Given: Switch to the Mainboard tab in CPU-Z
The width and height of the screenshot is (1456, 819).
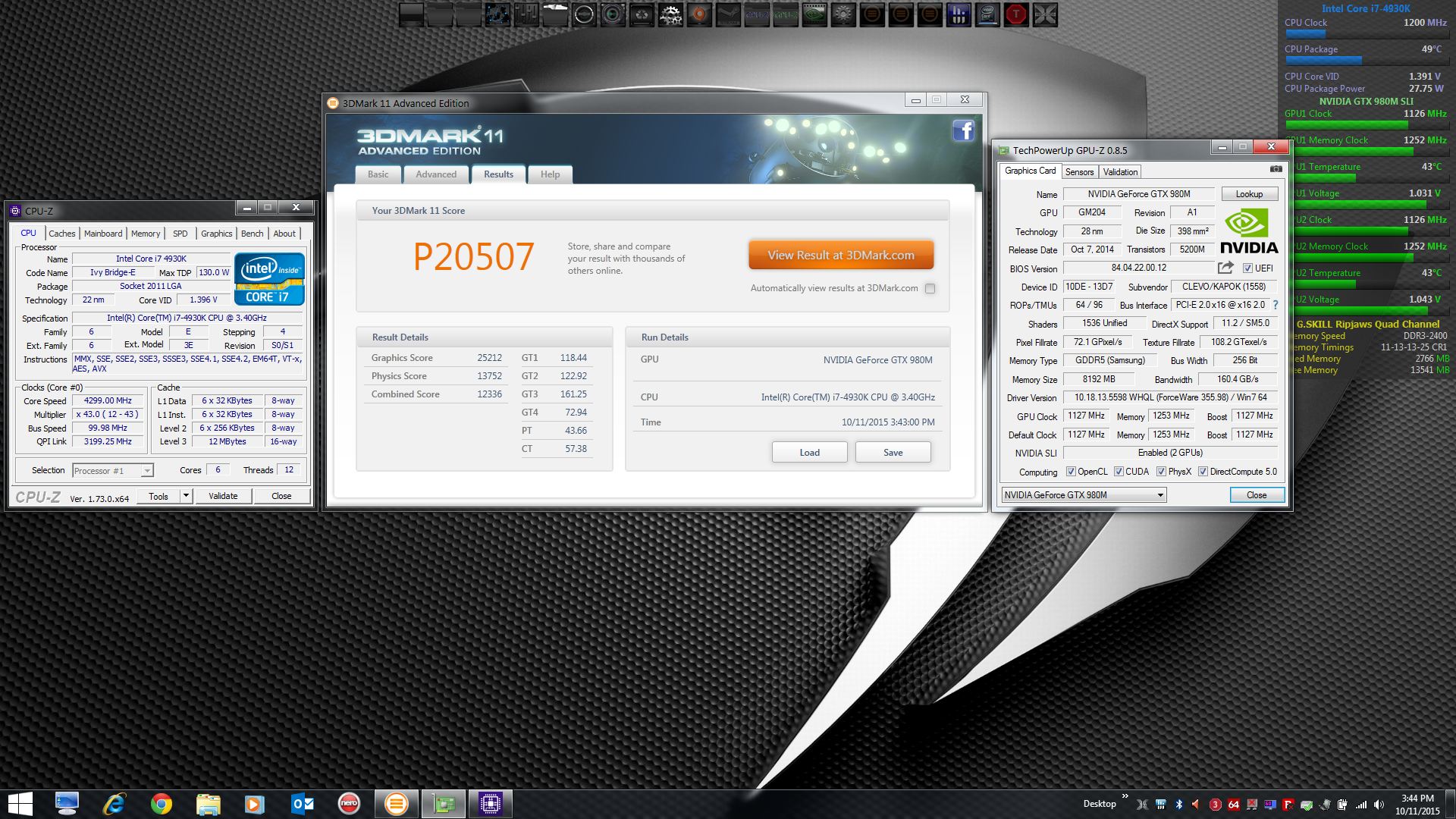Looking at the screenshot, I should (103, 234).
